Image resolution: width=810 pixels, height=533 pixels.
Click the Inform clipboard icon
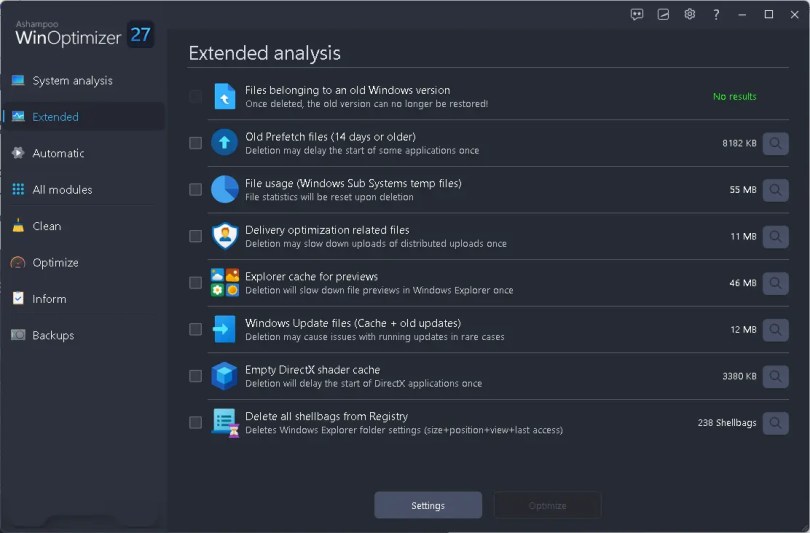18,299
